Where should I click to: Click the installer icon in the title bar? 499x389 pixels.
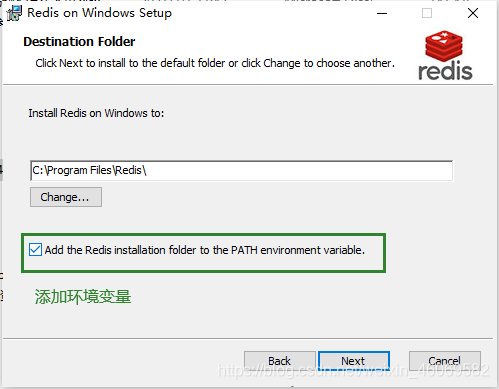point(14,13)
